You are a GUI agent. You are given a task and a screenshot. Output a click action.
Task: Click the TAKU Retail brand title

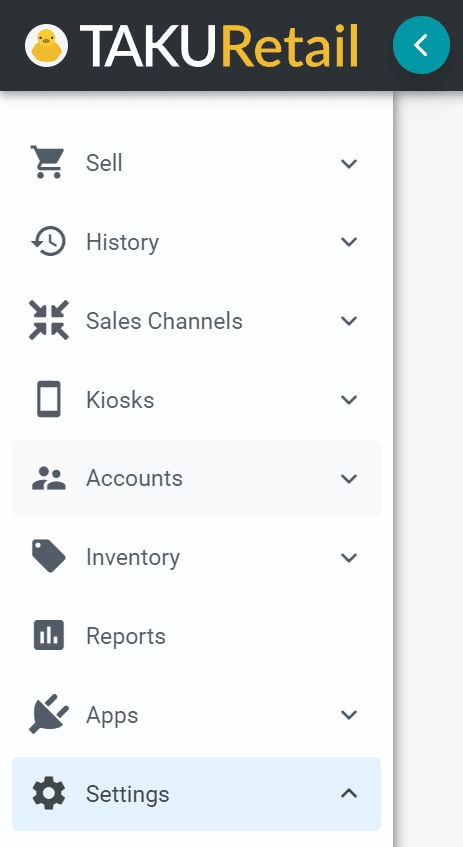[x=219, y=45]
